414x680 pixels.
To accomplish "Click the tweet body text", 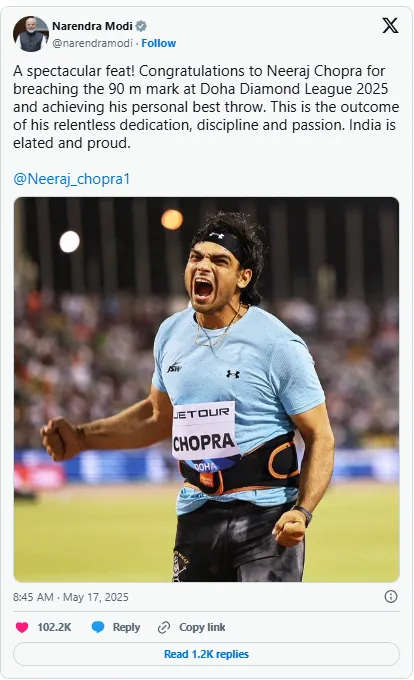I will pyautogui.click(x=206, y=107).
